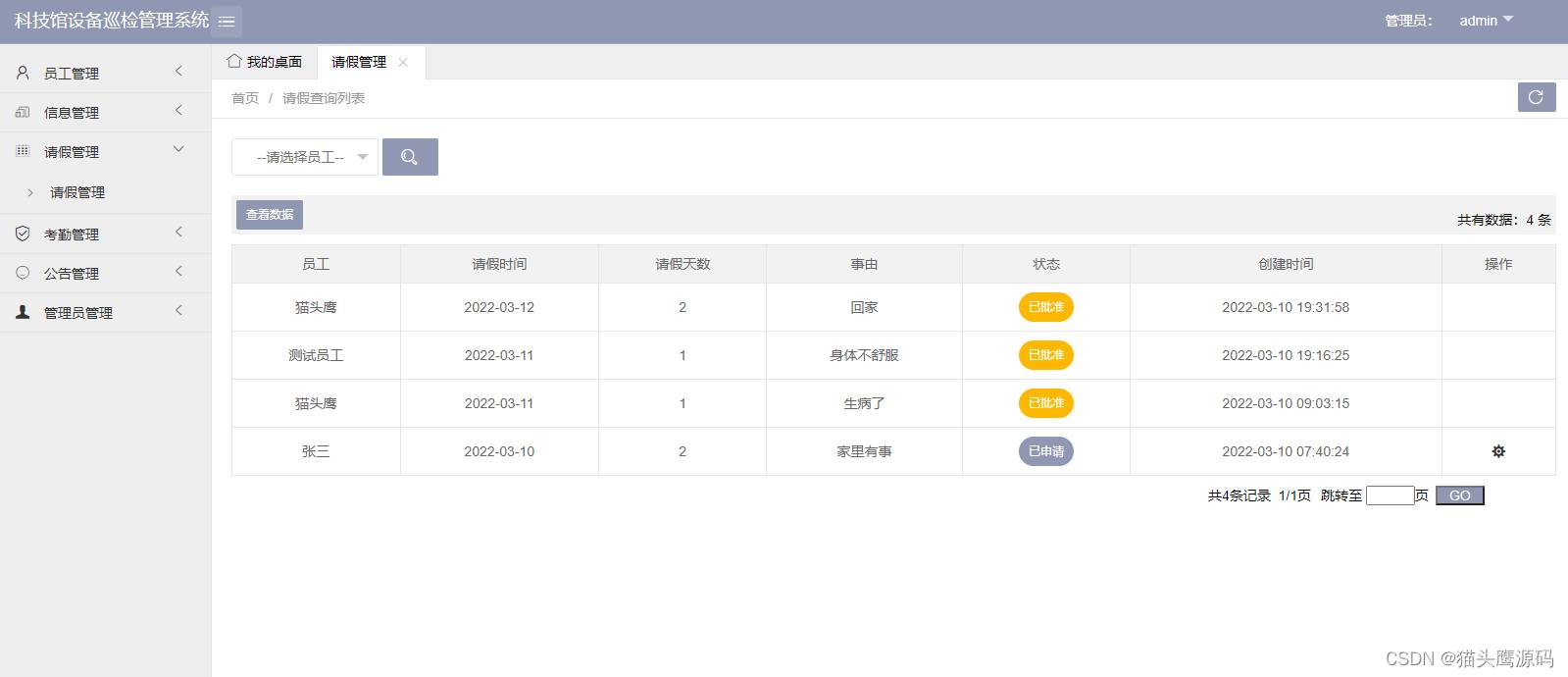Viewport: 1568px width, 677px height.
Task: Click the refresh icon button
Action: [x=1536, y=97]
